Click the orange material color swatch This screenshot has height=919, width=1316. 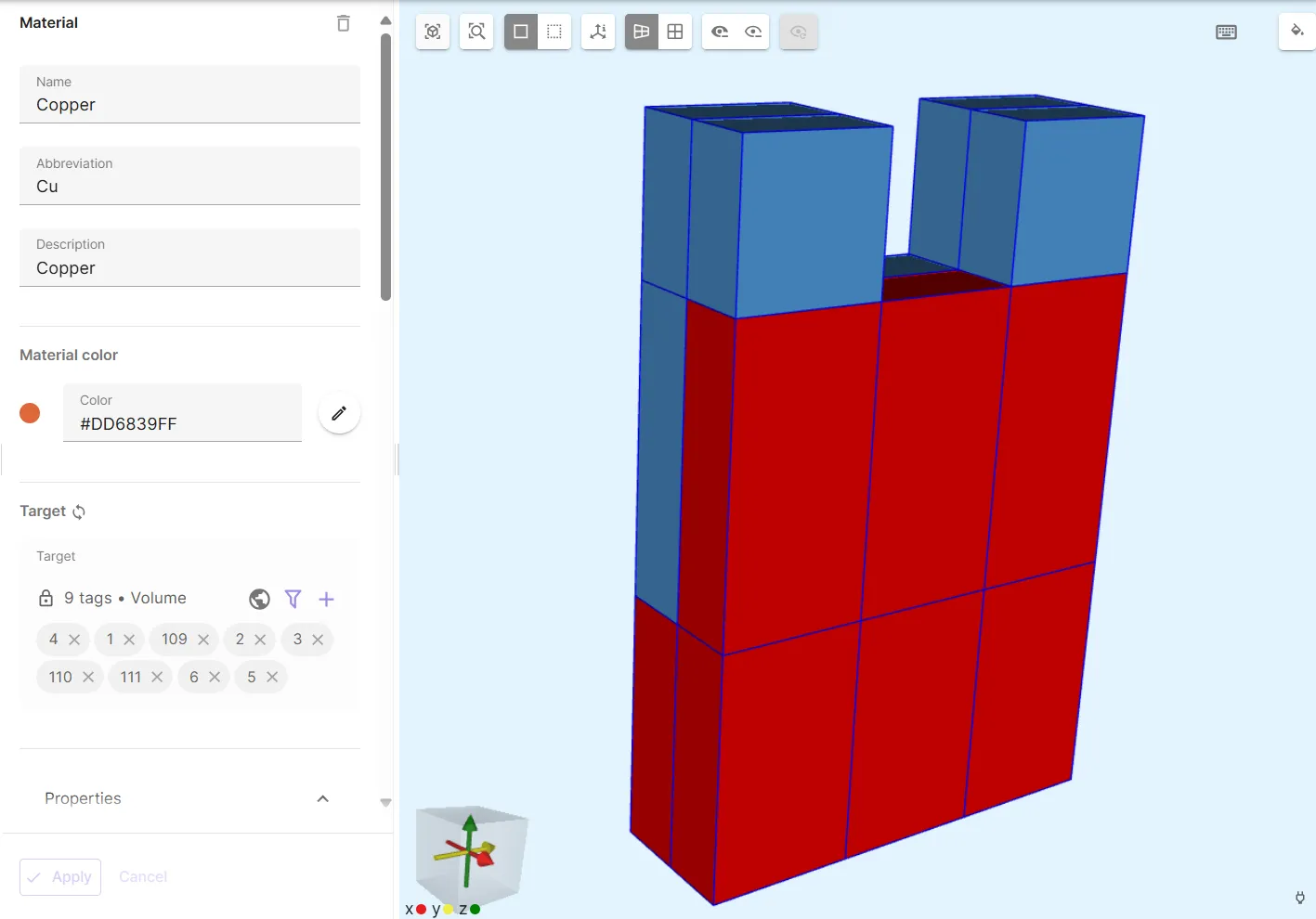[30, 413]
